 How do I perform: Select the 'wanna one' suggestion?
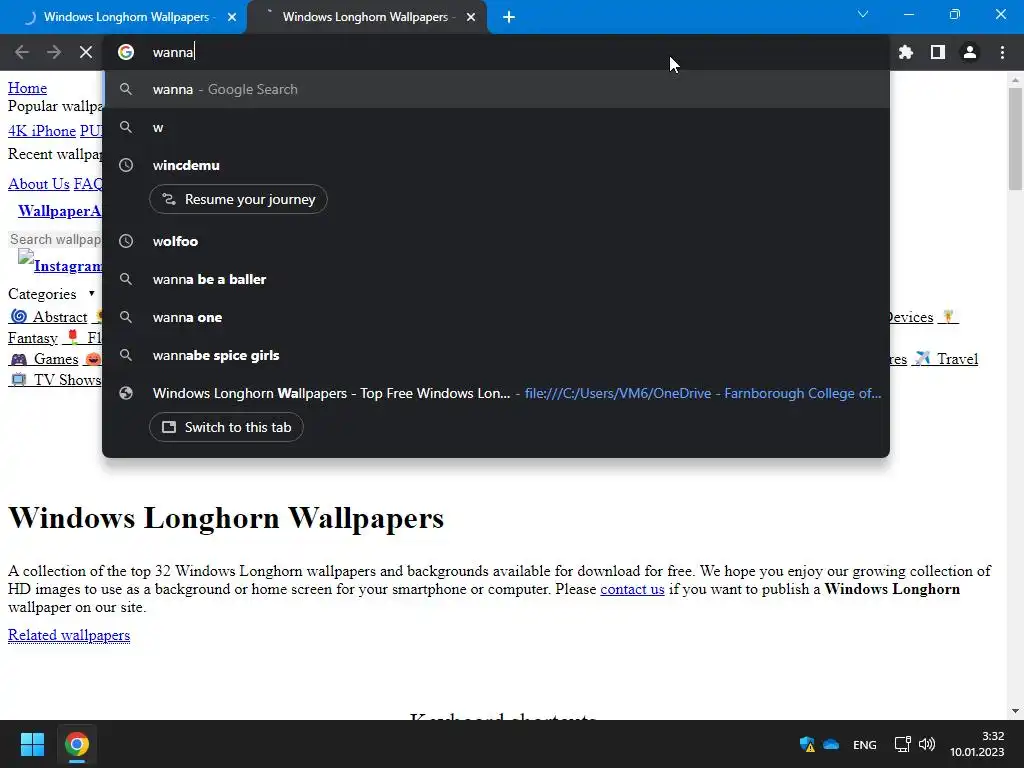[496, 317]
